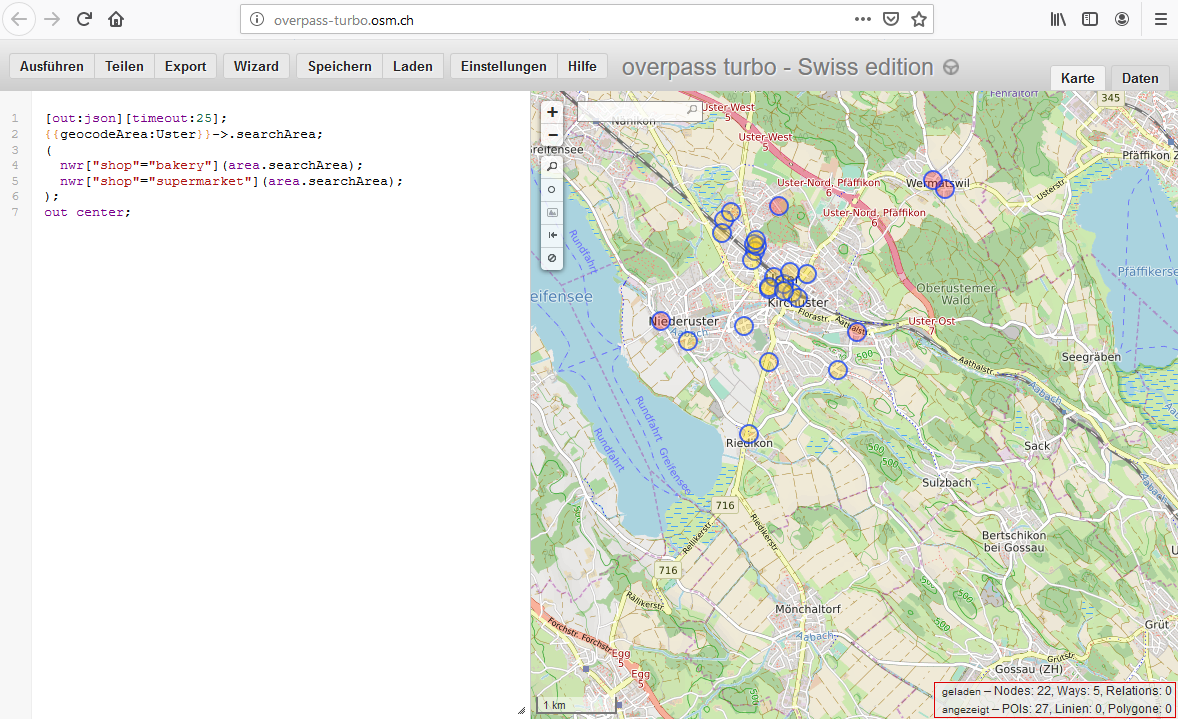The height and width of the screenshot is (719, 1178).
Task: Toggle wide map view arrow button
Action: click(552, 235)
